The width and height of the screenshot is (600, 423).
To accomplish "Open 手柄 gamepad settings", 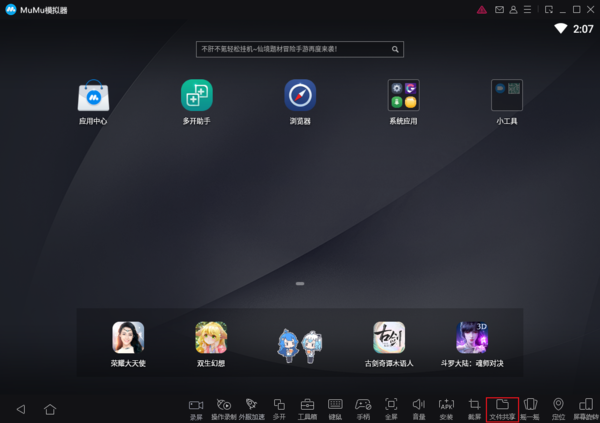I will point(363,409).
